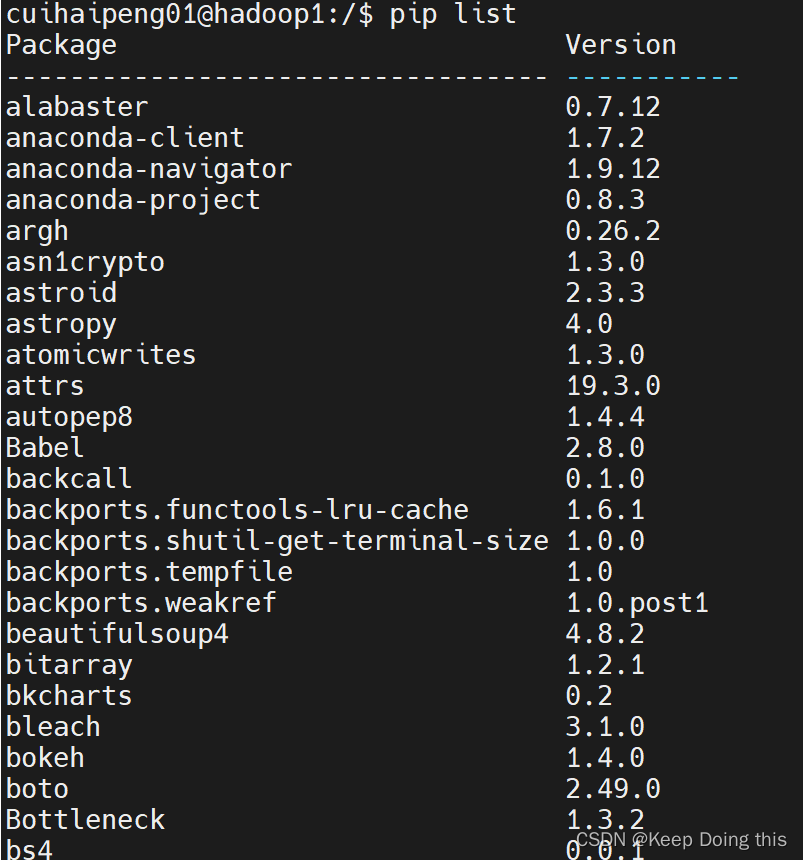Viewport: 803px width, 860px height.
Task: Click the boto version 2.49.0
Action: [x=613, y=789]
